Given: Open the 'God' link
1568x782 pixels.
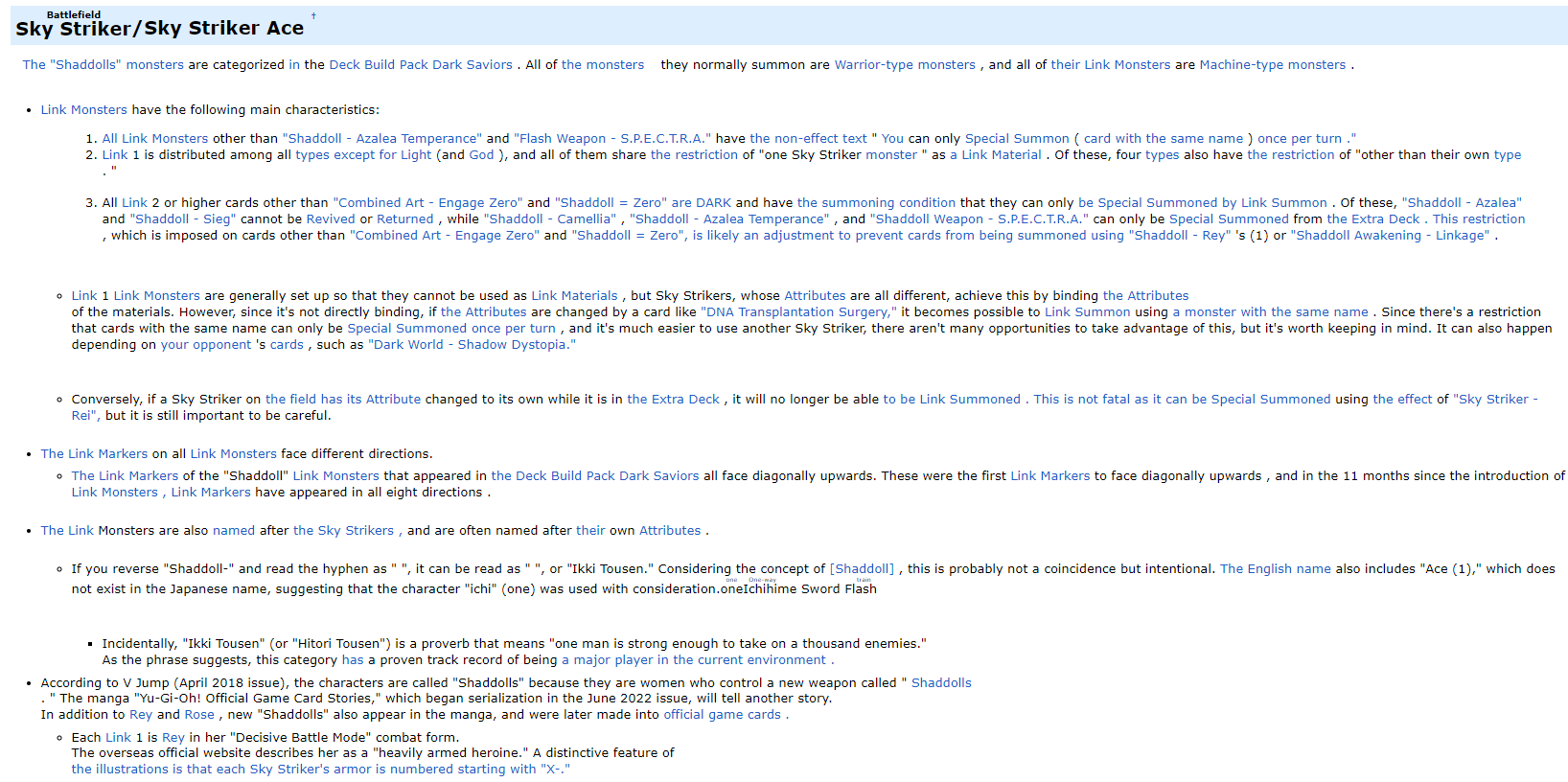Looking at the screenshot, I should click(x=481, y=155).
